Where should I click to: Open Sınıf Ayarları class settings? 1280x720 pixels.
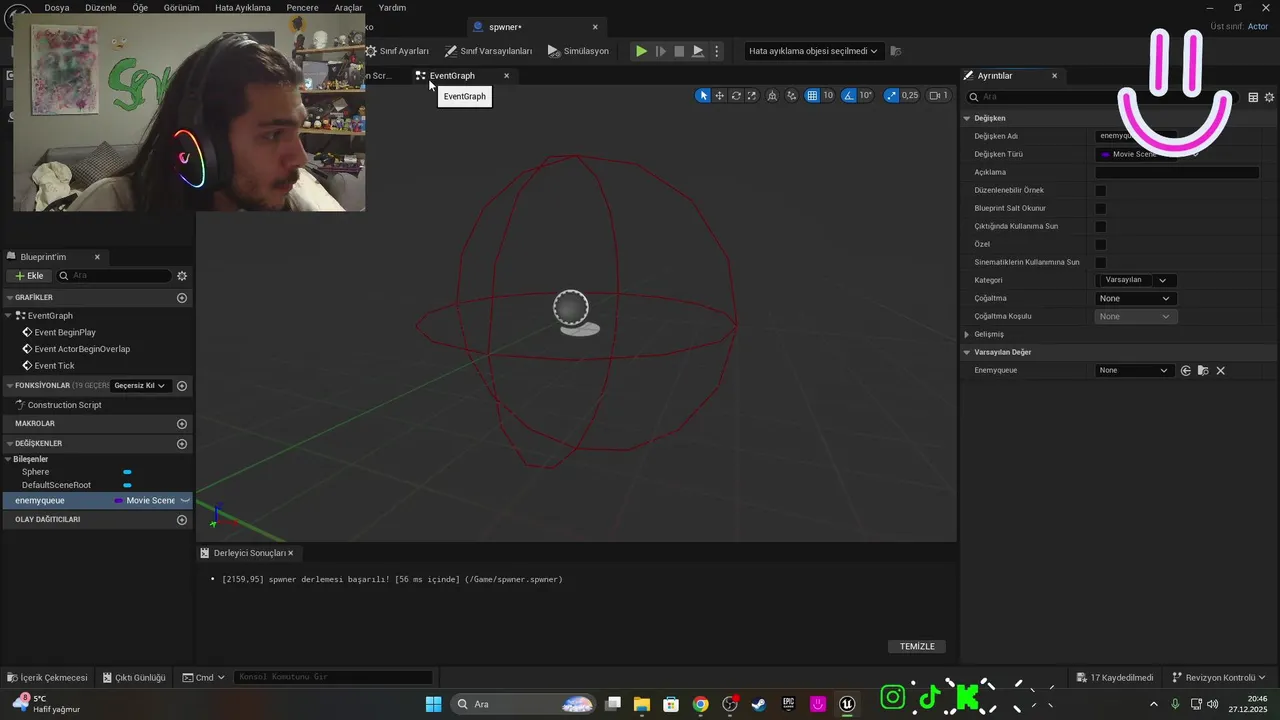[397, 51]
